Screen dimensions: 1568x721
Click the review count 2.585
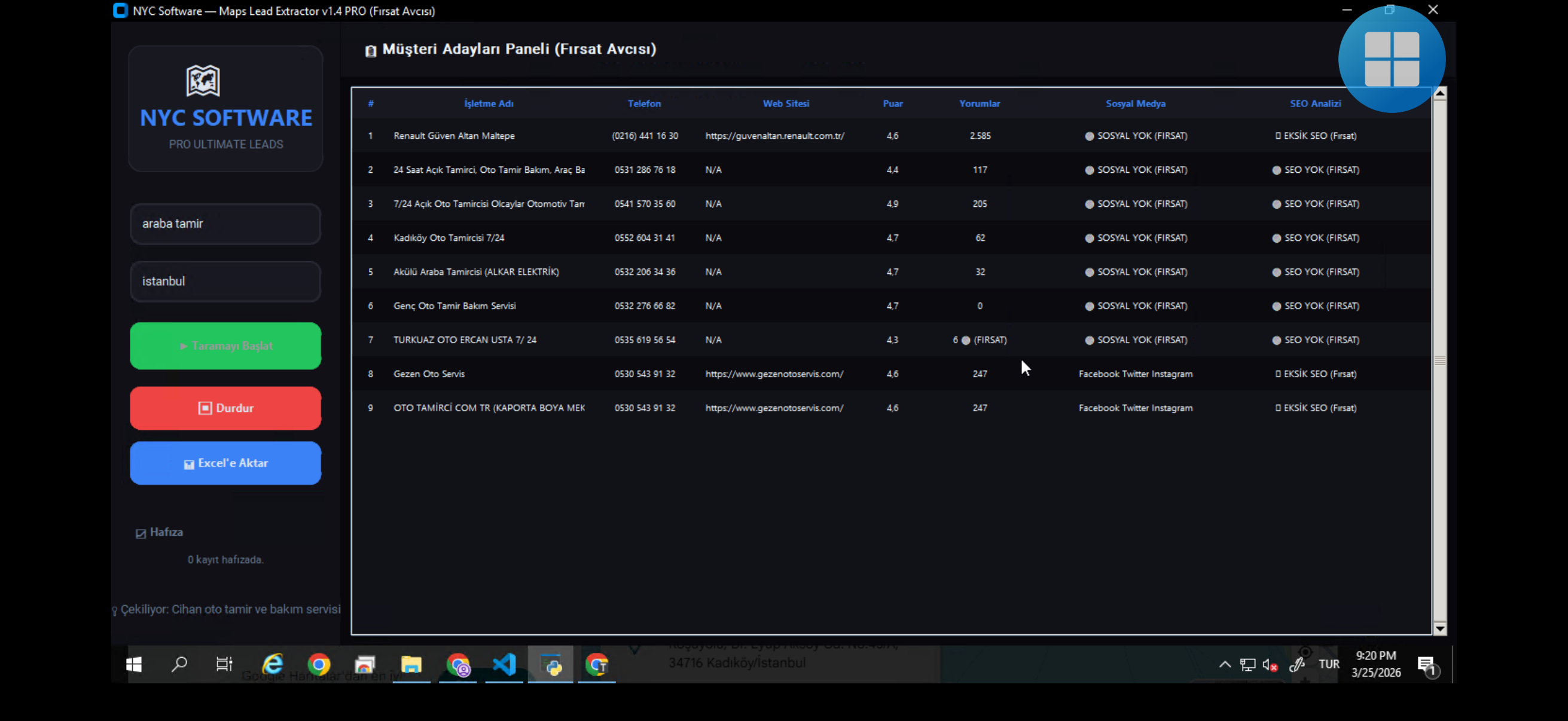click(x=980, y=136)
